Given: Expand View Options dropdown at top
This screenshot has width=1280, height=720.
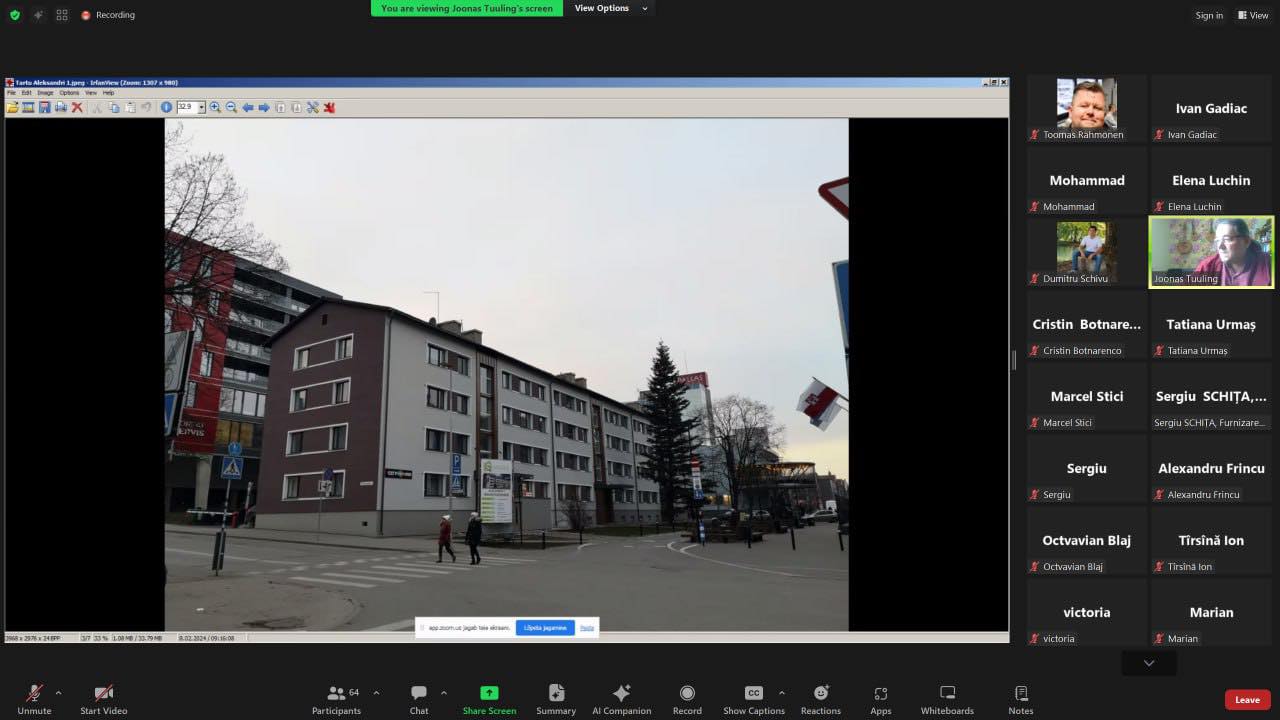Looking at the screenshot, I should point(611,8).
